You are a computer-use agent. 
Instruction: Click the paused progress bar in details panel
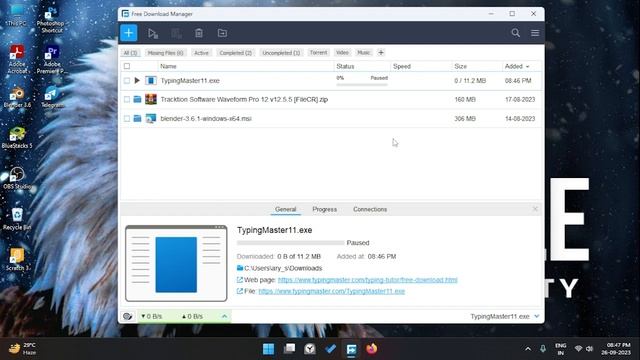click(290, 243)
